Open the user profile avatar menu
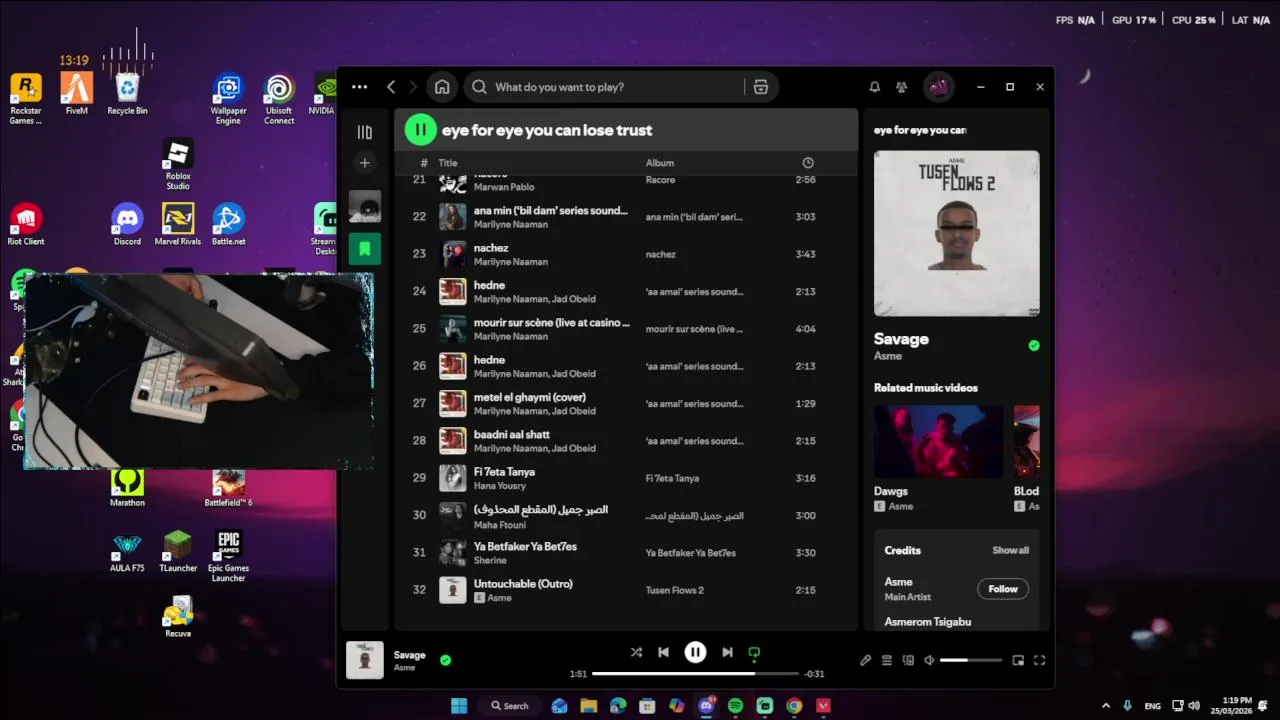 pyautogui.click(x=938, y=87)
